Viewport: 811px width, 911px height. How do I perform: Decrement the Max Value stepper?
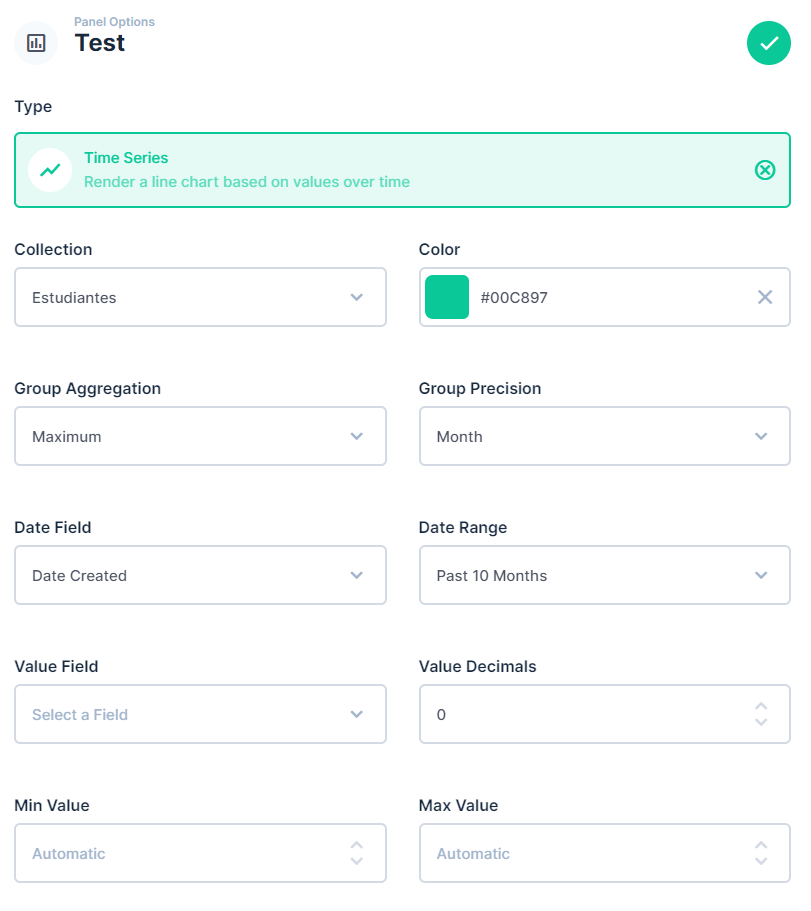click(x=761, y=862)
